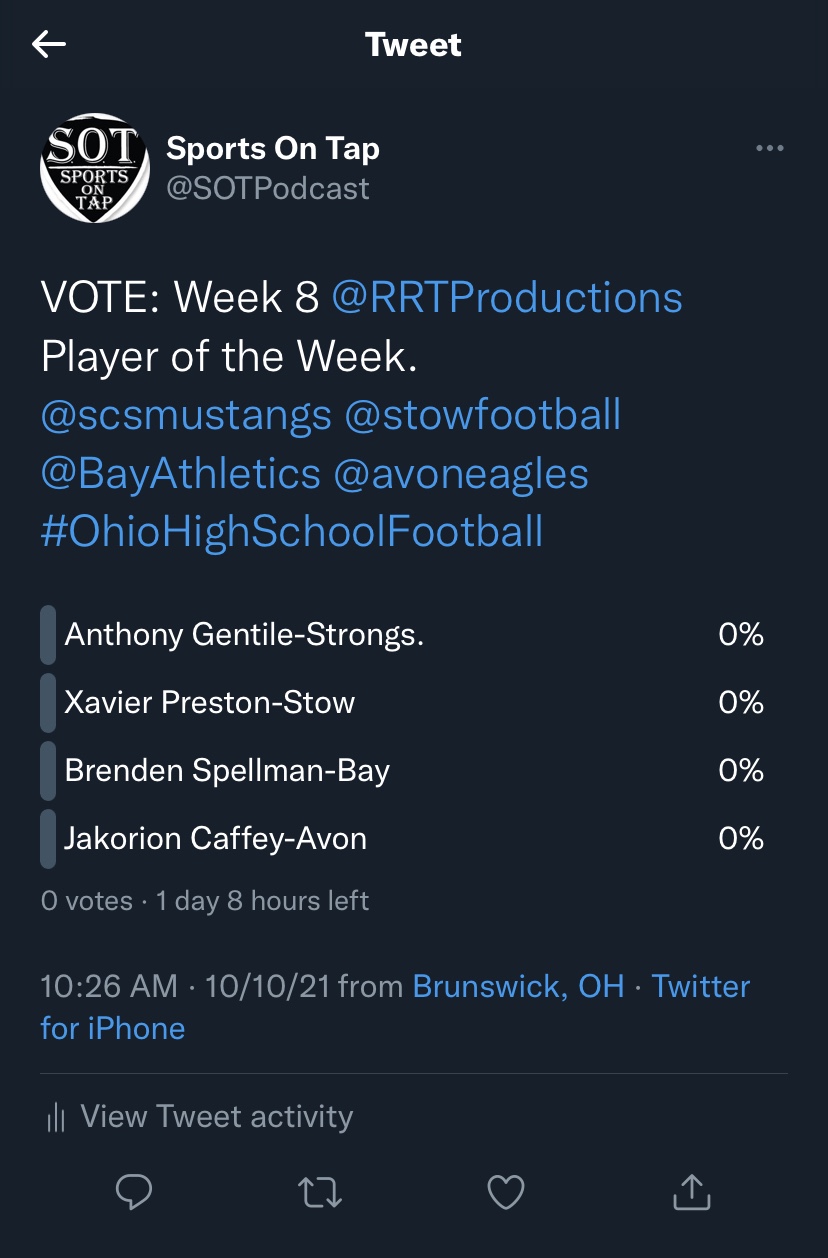
Task: Open the @BayAthletics profile link
Action: (181, 472)
